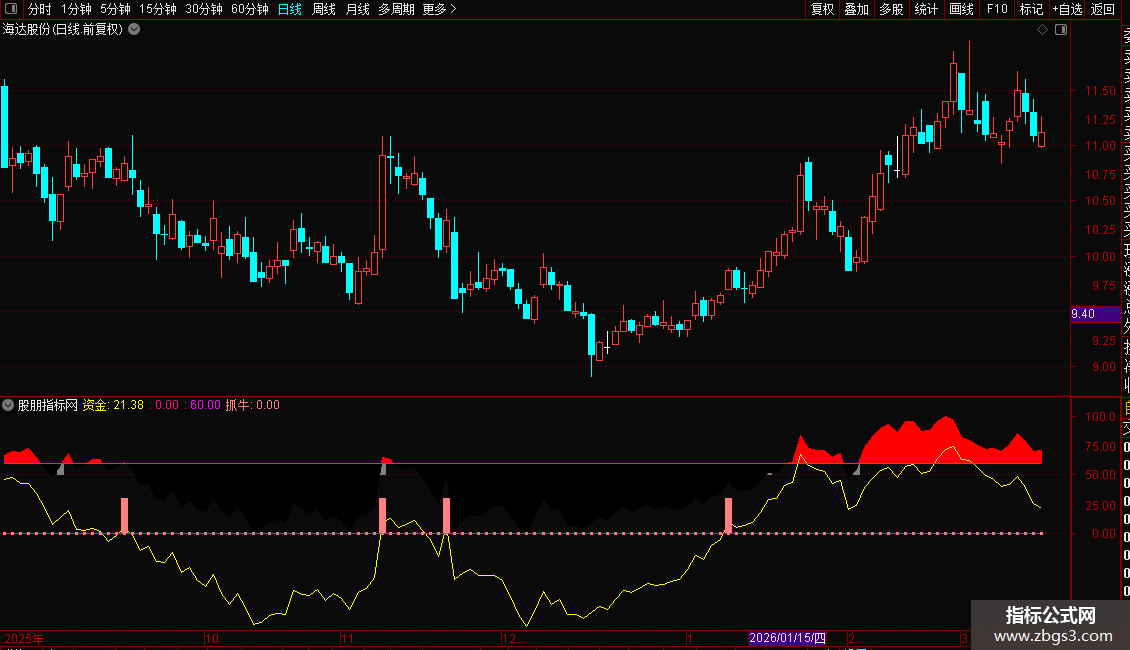Expand the 更多 periods menu
This screenshot has height=650, width=1130.
click(439, 9)
